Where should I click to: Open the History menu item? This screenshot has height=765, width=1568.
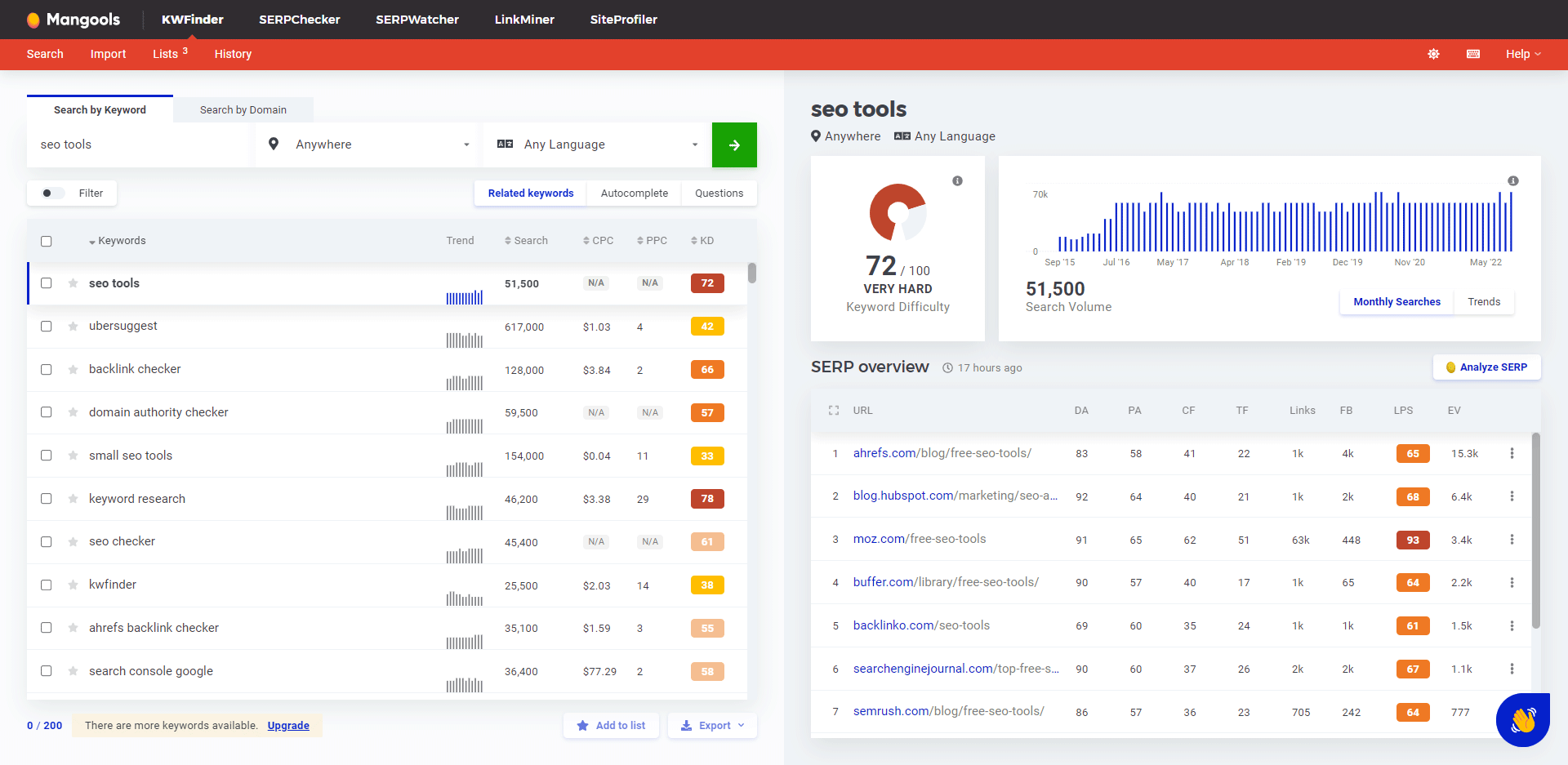pyautogui.click(x=233, y=54)
